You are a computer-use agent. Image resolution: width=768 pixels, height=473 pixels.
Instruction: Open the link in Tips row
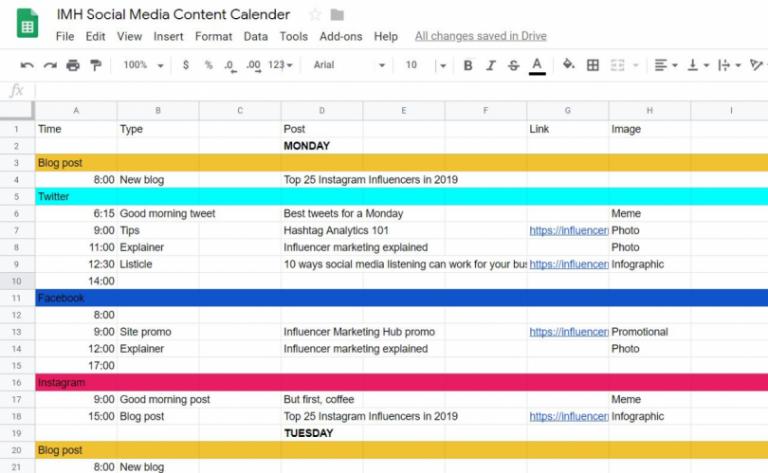click(x=569, y=230)
